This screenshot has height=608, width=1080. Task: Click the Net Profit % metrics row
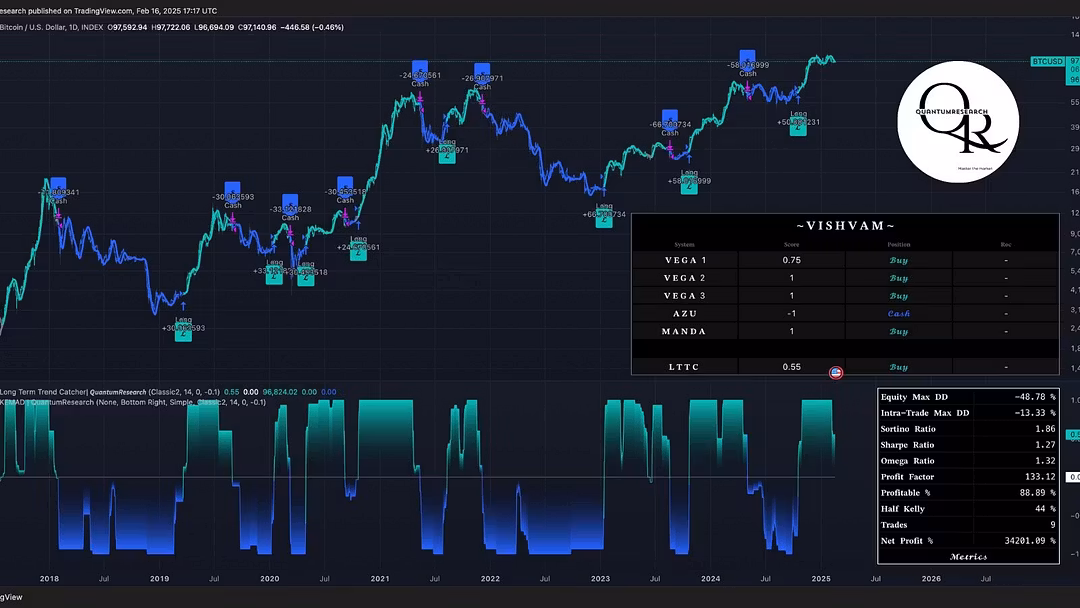(x=967, y=540)
